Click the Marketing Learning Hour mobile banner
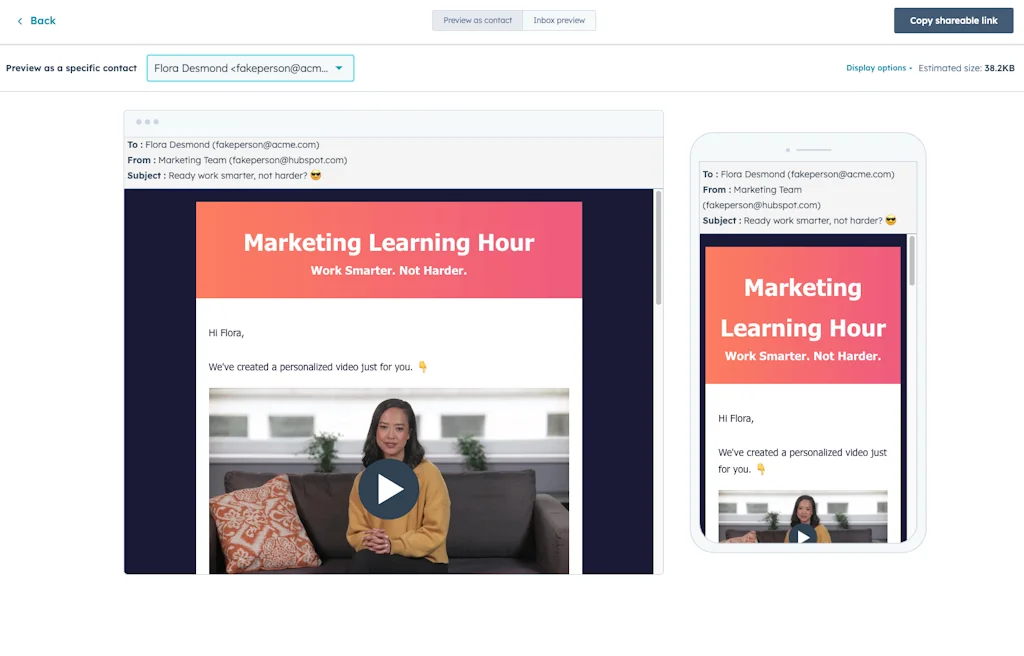The width and height of the screenshot is (1024, 656). point(803,315)
